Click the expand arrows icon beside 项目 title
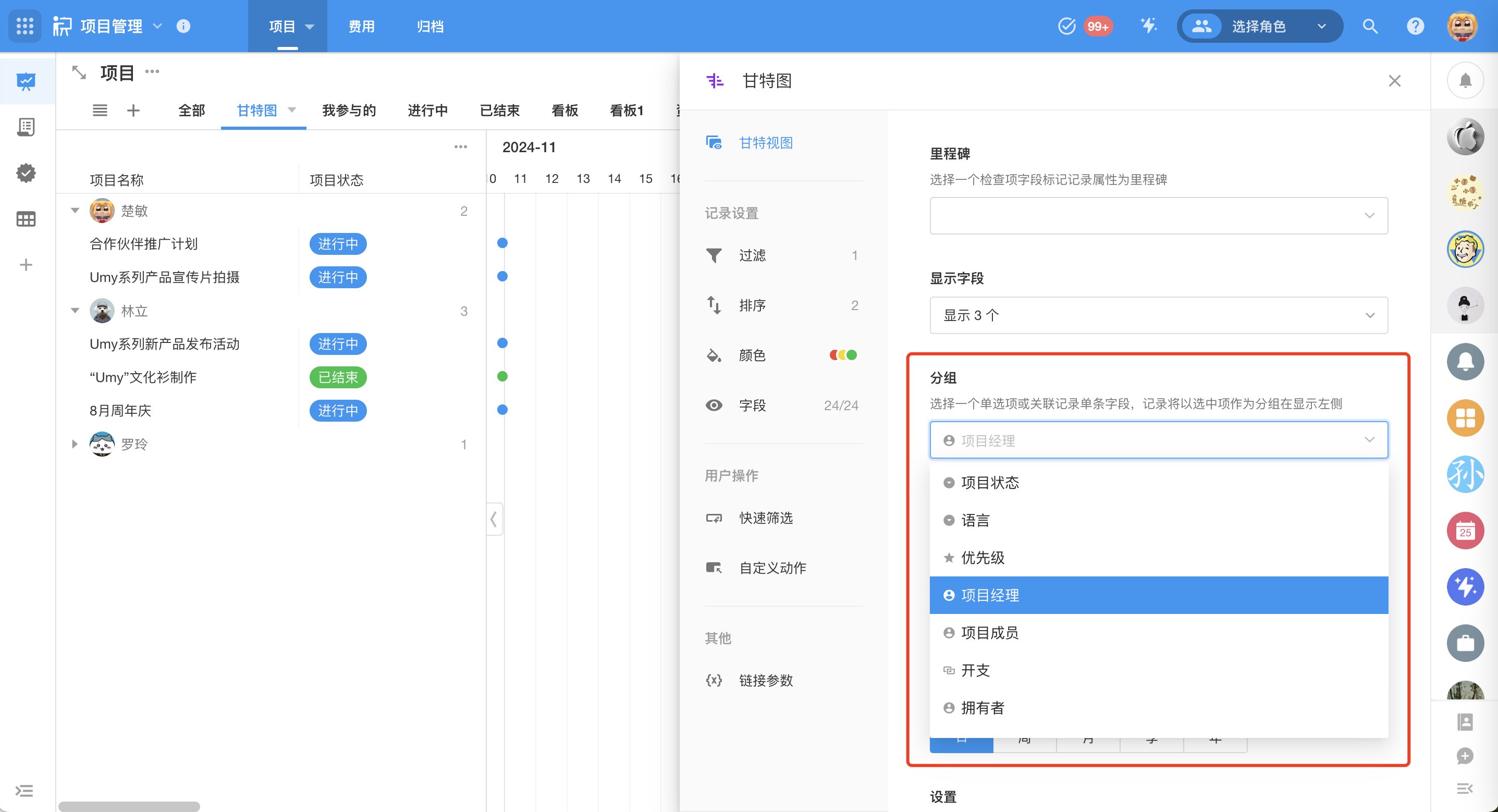 coord(79,73)
